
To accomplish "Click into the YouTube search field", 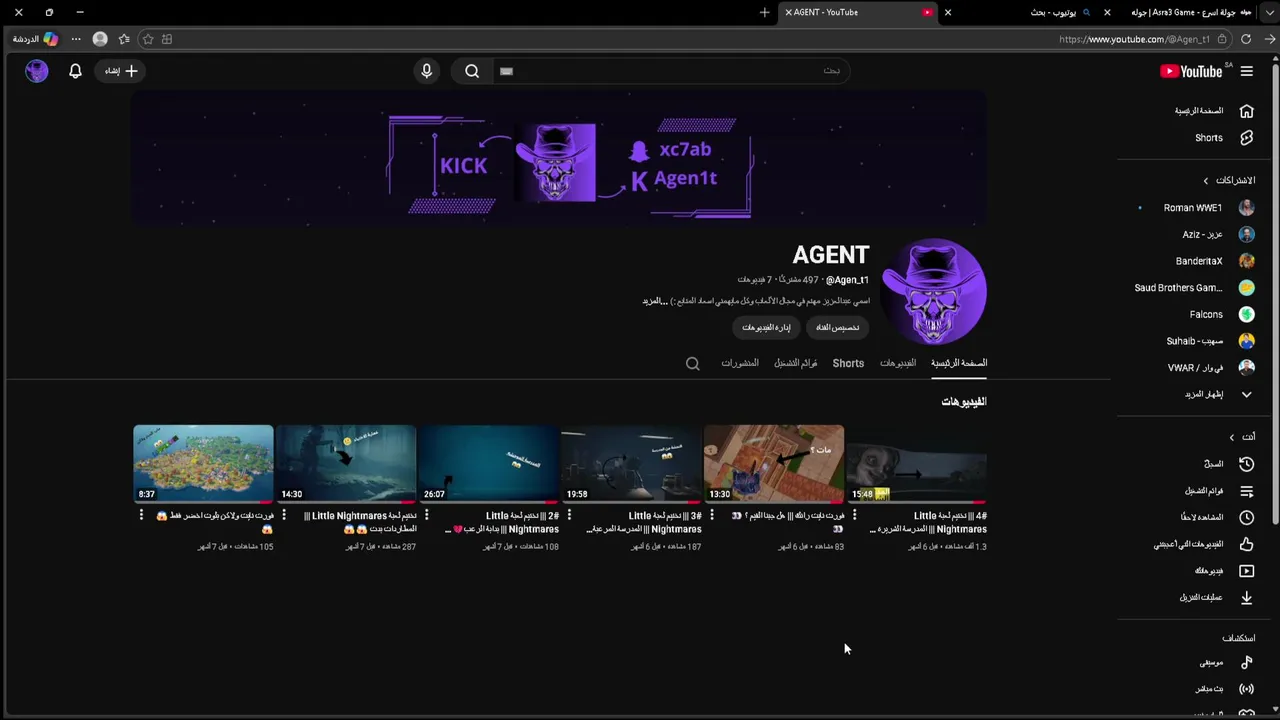I will pos(672,71).
